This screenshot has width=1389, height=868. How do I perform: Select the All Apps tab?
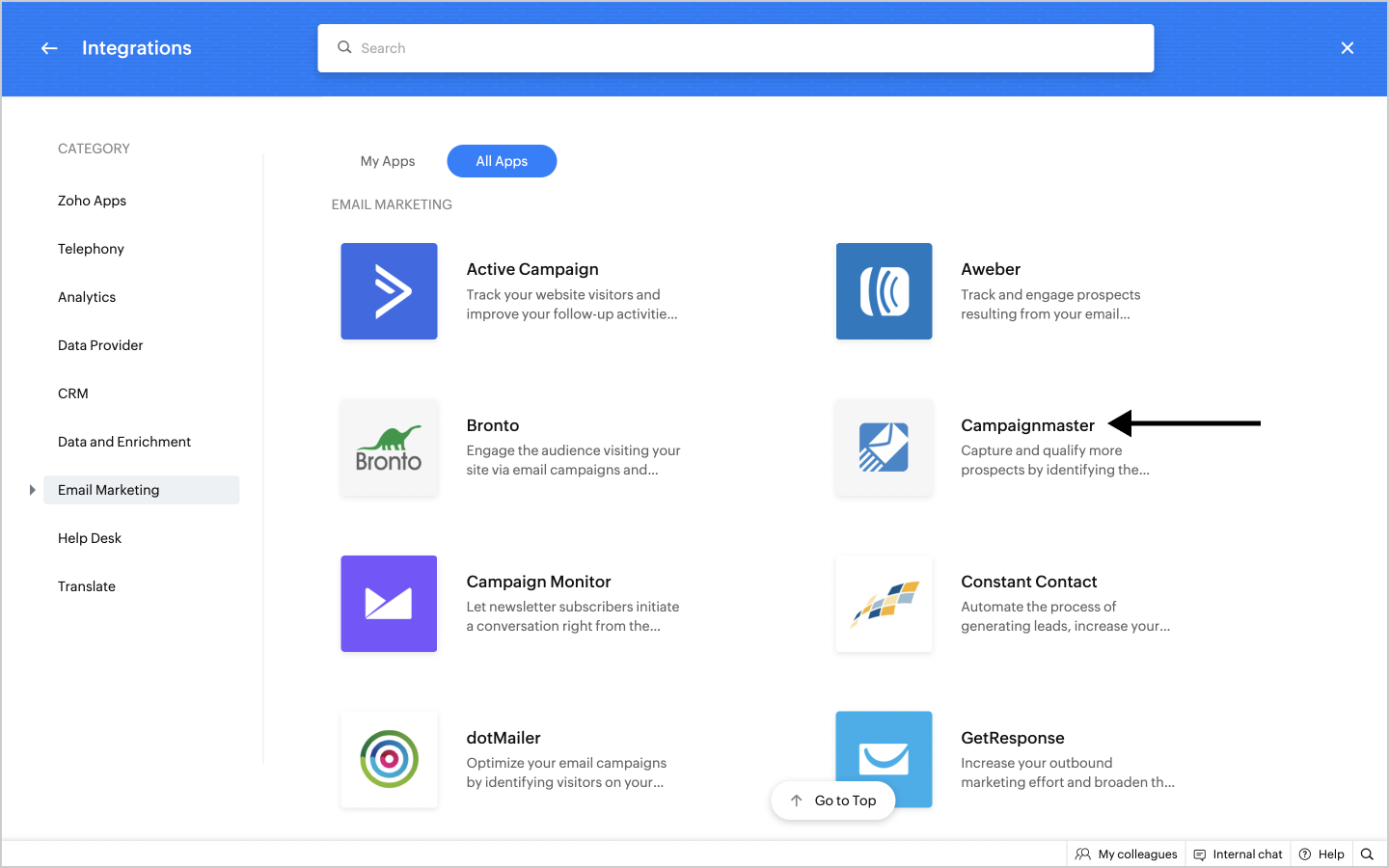point(502,161)
